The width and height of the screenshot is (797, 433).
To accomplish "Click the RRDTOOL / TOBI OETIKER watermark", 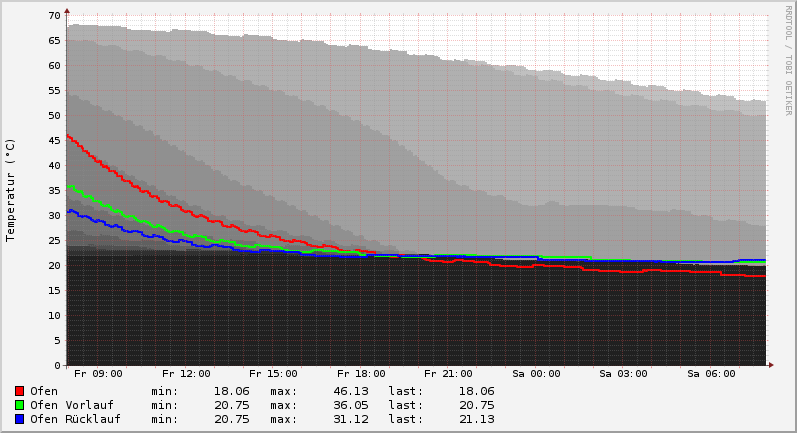I will point(788,60).
